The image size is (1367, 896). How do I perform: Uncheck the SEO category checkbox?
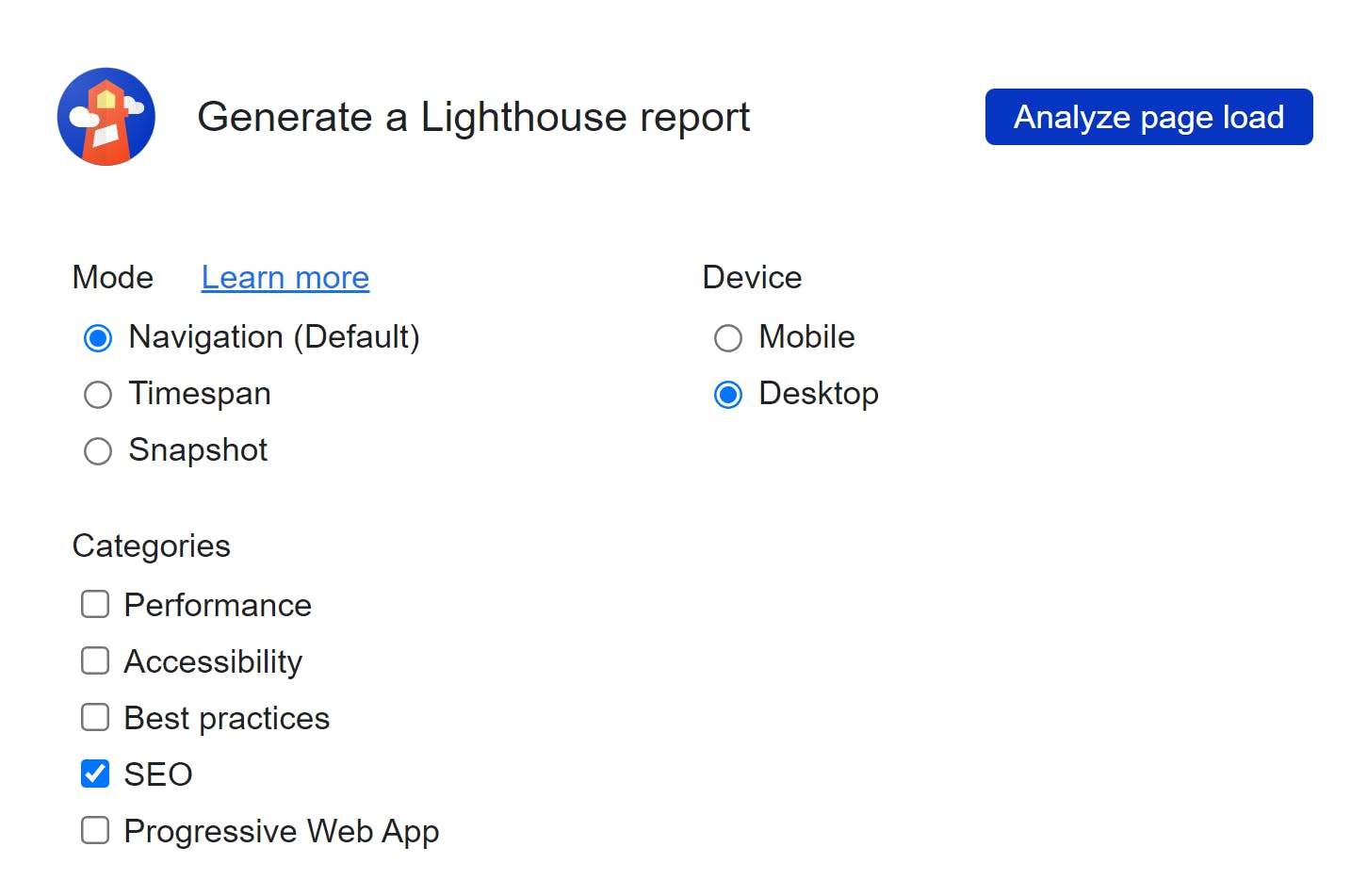pyautogui.click(x=95, y=774)
